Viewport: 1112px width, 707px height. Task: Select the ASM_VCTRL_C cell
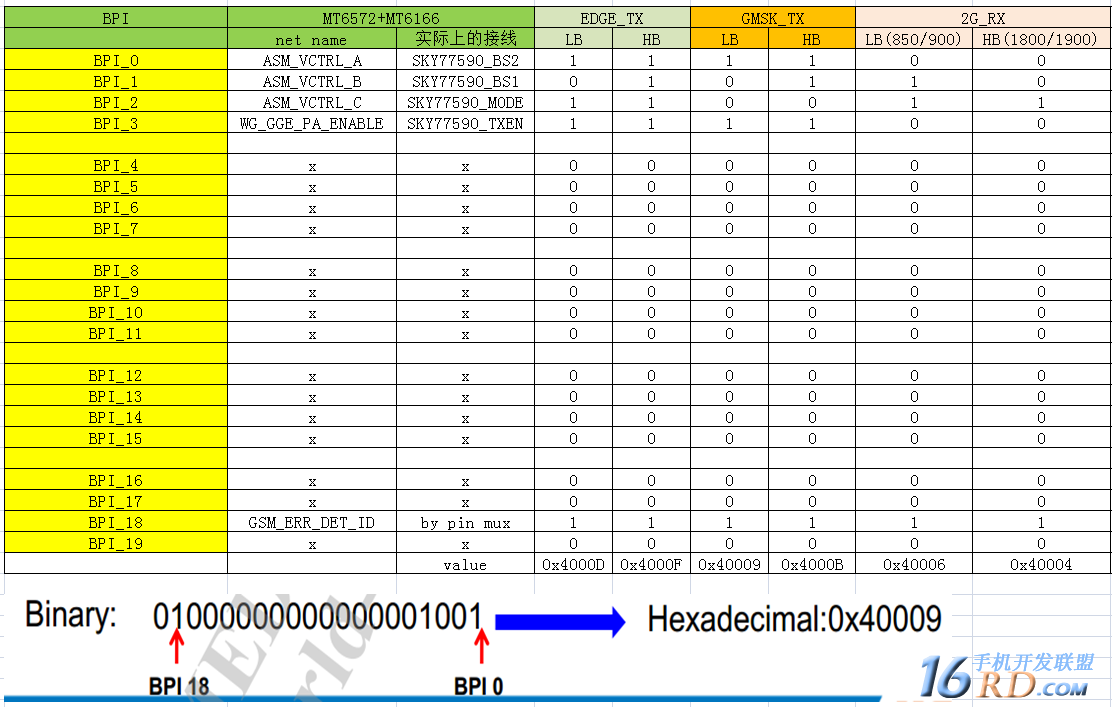point(312,102)
